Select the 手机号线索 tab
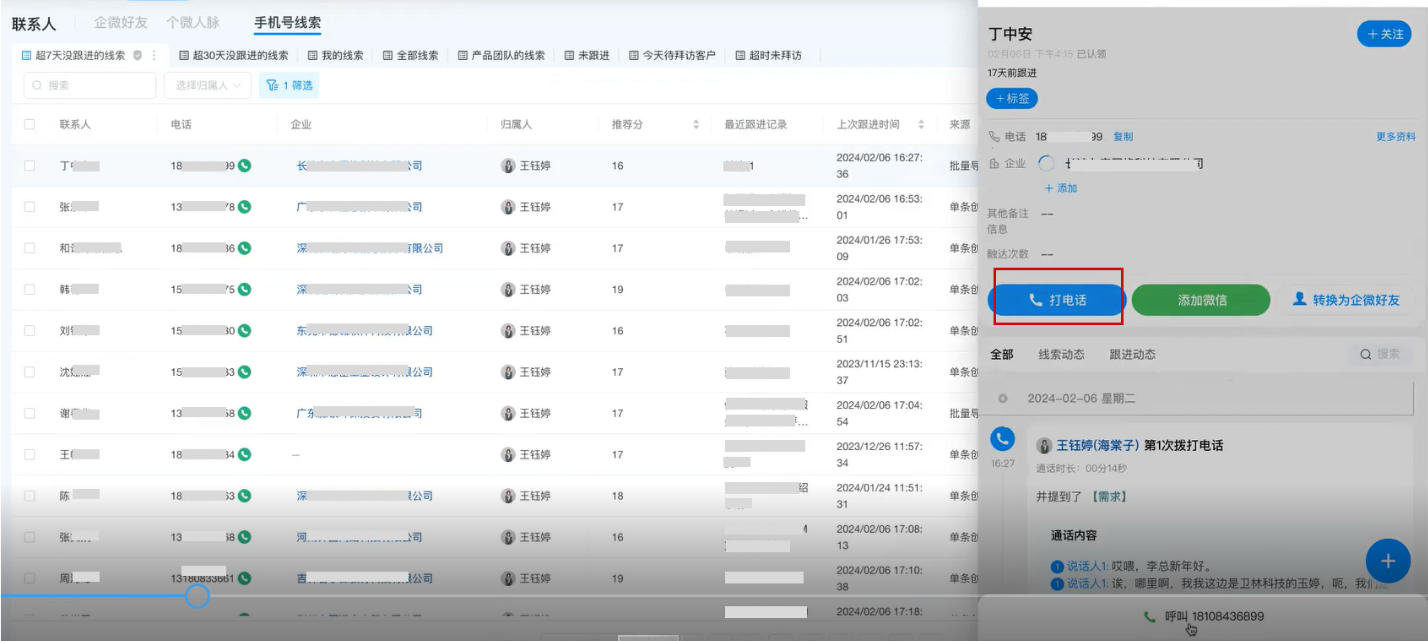The image size is (1428, 641). [x=287, y=22]
